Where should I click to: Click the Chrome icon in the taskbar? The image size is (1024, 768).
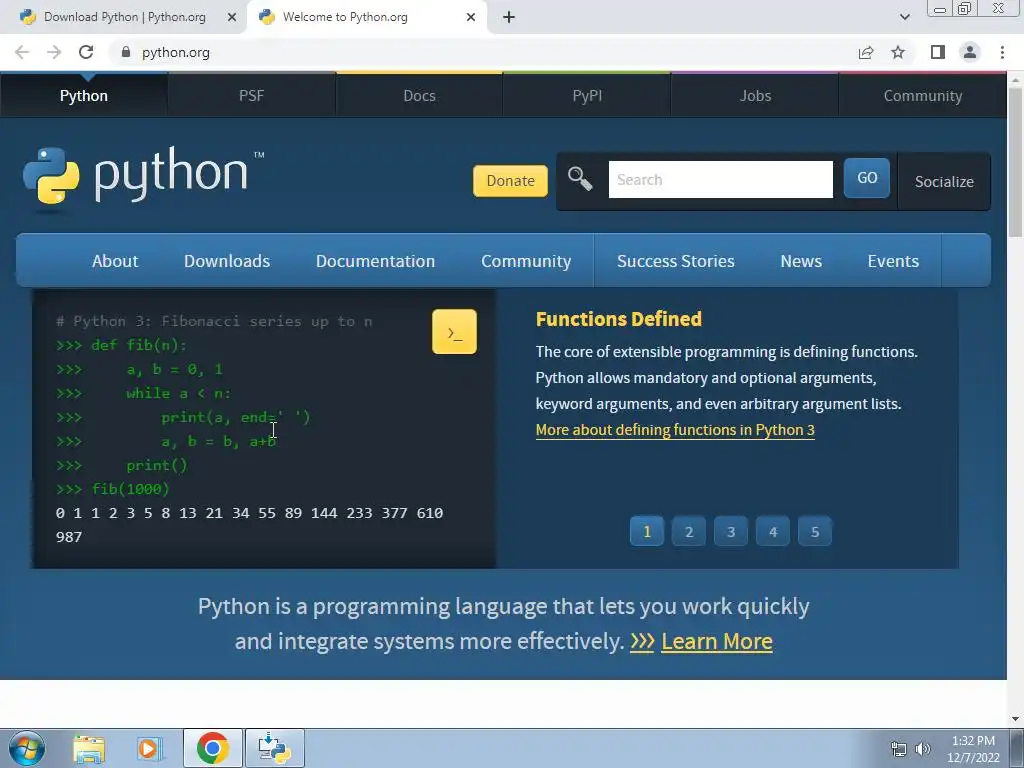(x=212, y=748)
